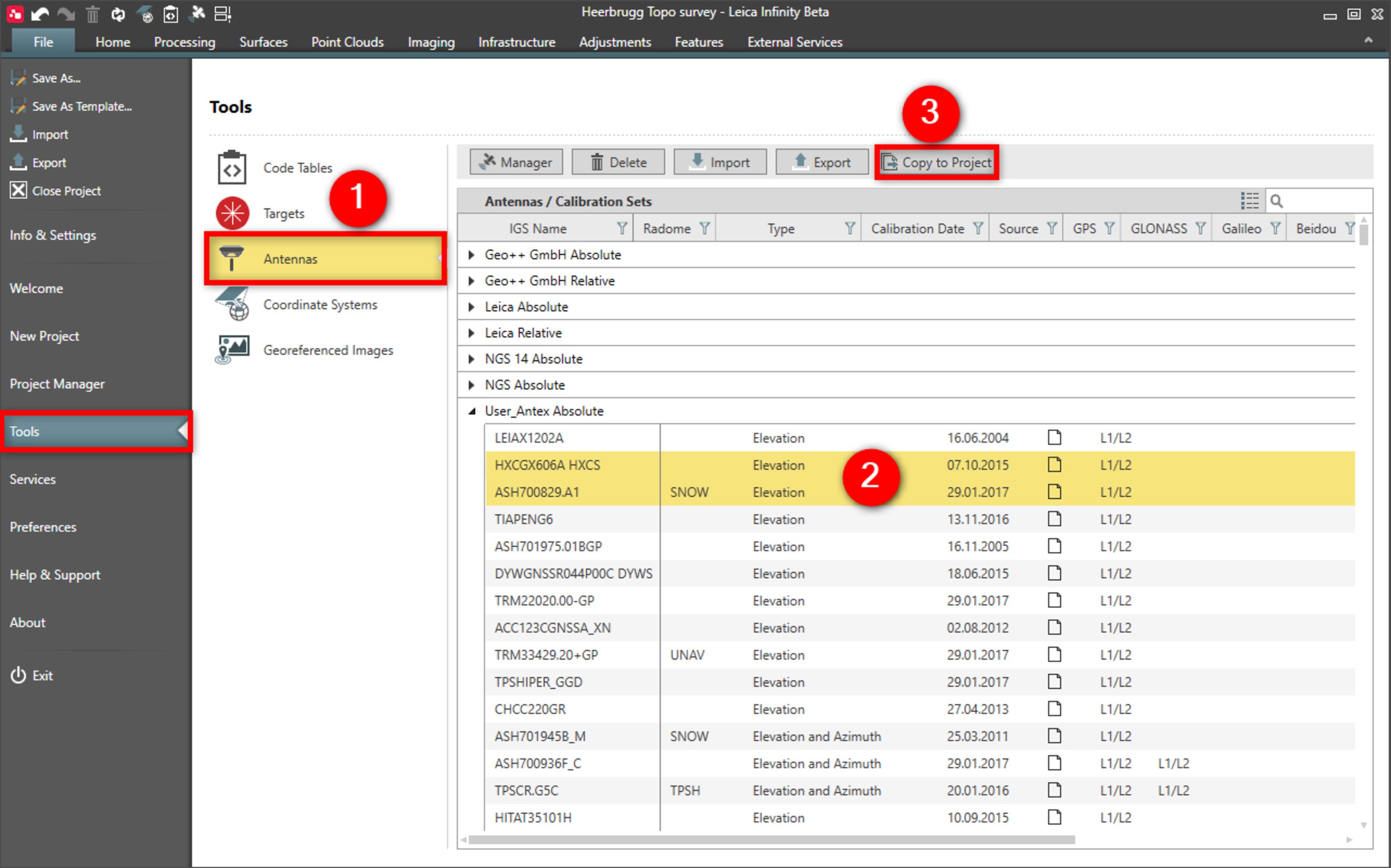Viewport: 1391px width, 868px height.
Task: Switch to the Point Clouds tab
Action: [347, 42]
